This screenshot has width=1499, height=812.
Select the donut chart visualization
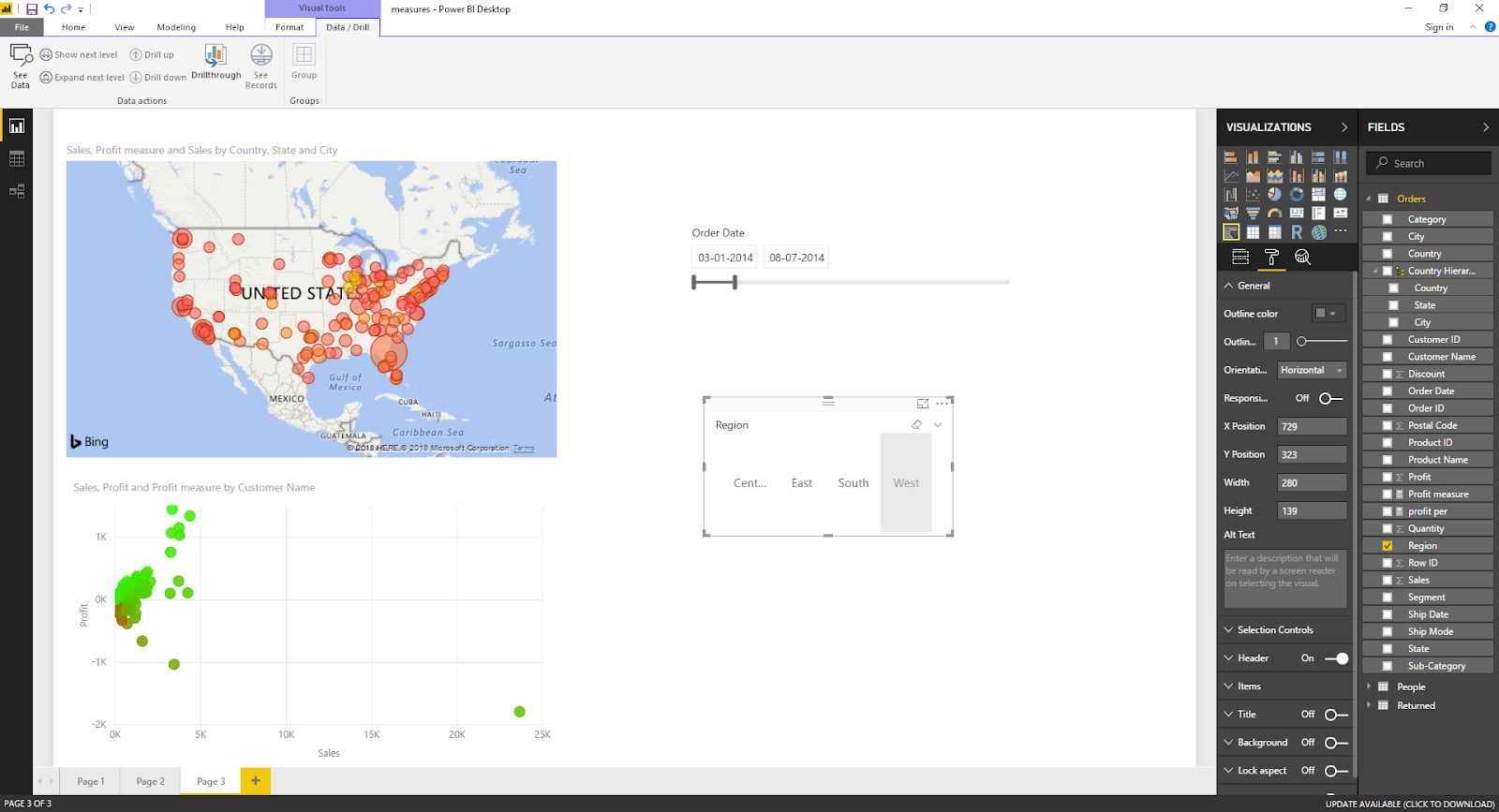1297,194
